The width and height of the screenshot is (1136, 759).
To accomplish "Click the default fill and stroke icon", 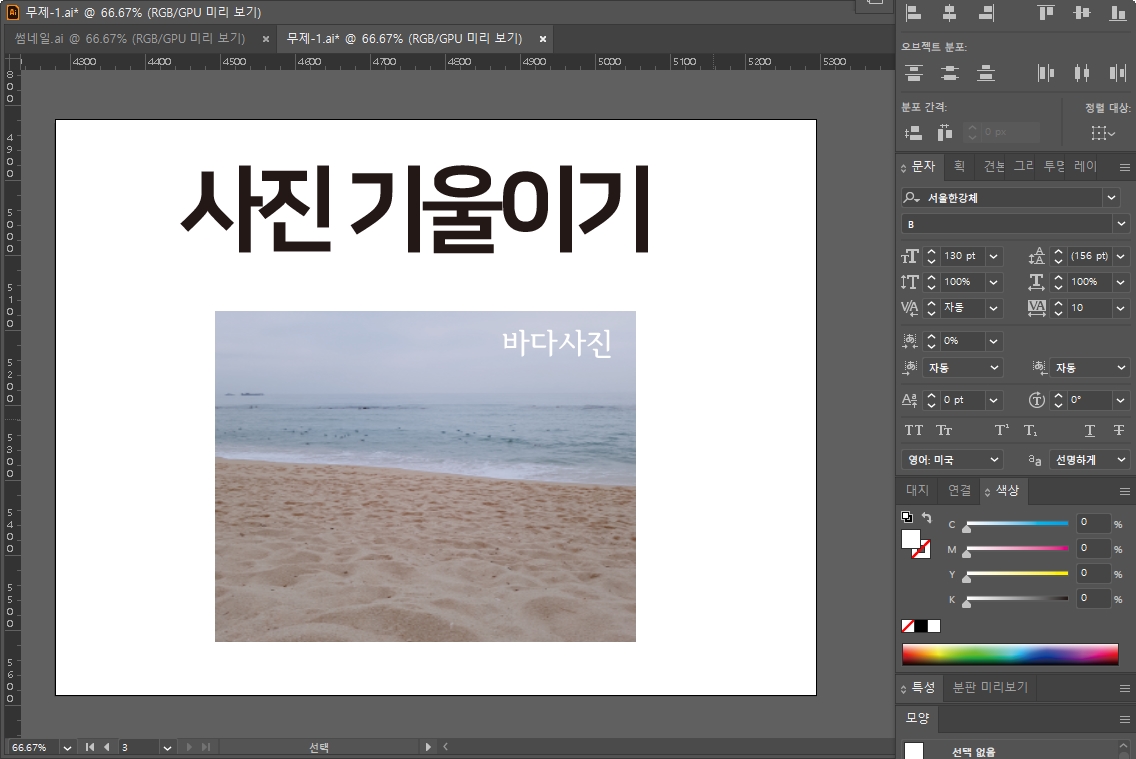I will [x=907, y=517].
